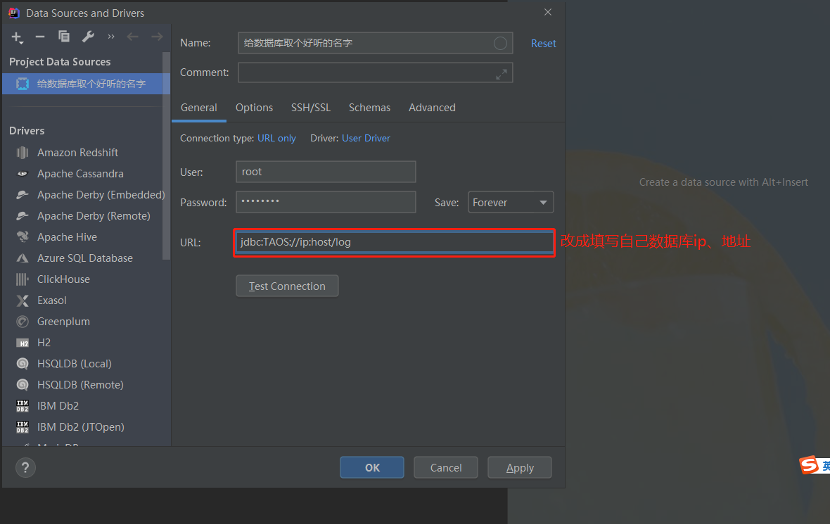830x524 pixels.
Task: Click the Password field
Action: [326, 202]
